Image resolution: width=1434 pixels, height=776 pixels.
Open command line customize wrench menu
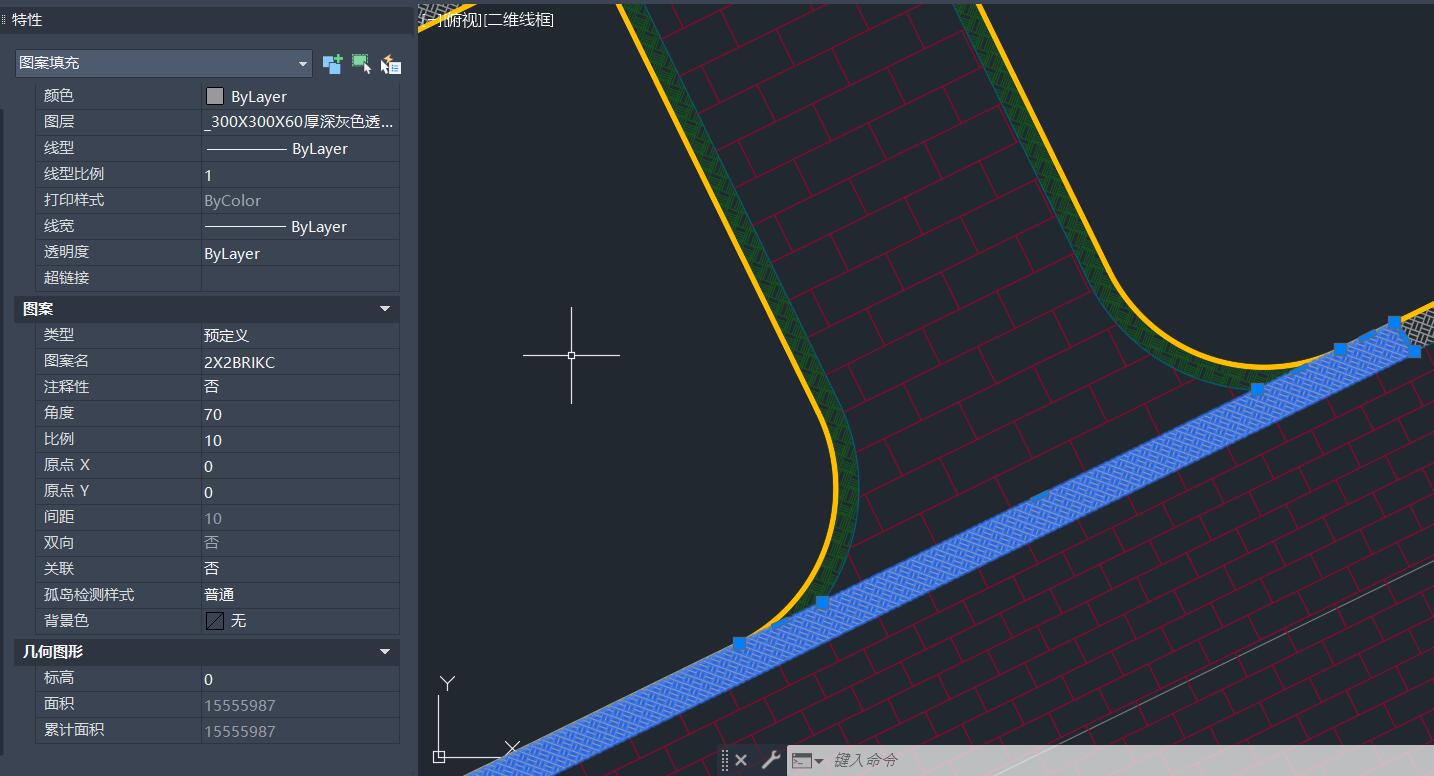coord(770,760)
